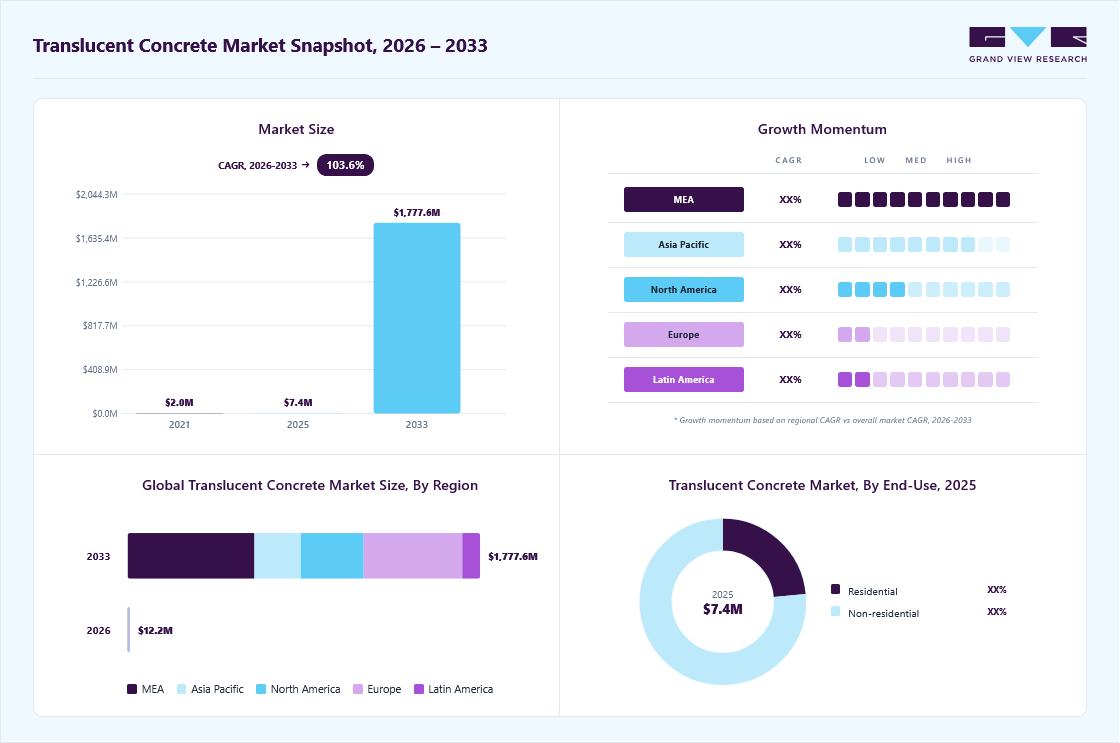Click the Residential legend swatch
1120x743 pixels.
coord(836,589)
